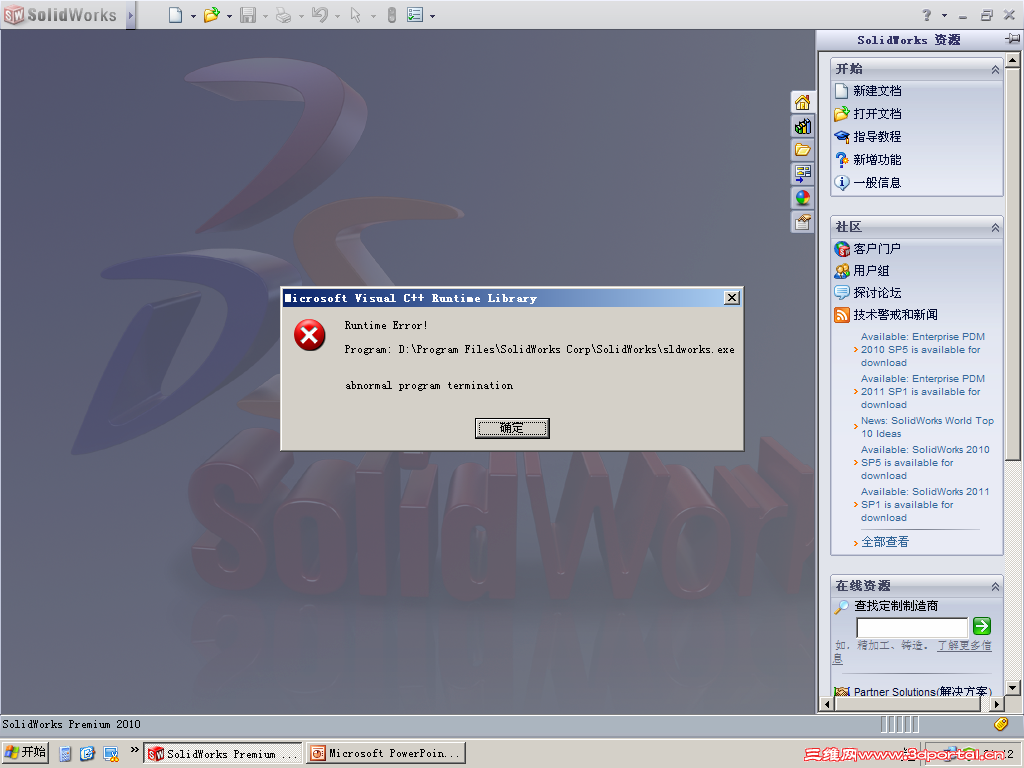Screen dimensions: 1024x768
Task: Click the Print toolbar icon
Action: 283,14
